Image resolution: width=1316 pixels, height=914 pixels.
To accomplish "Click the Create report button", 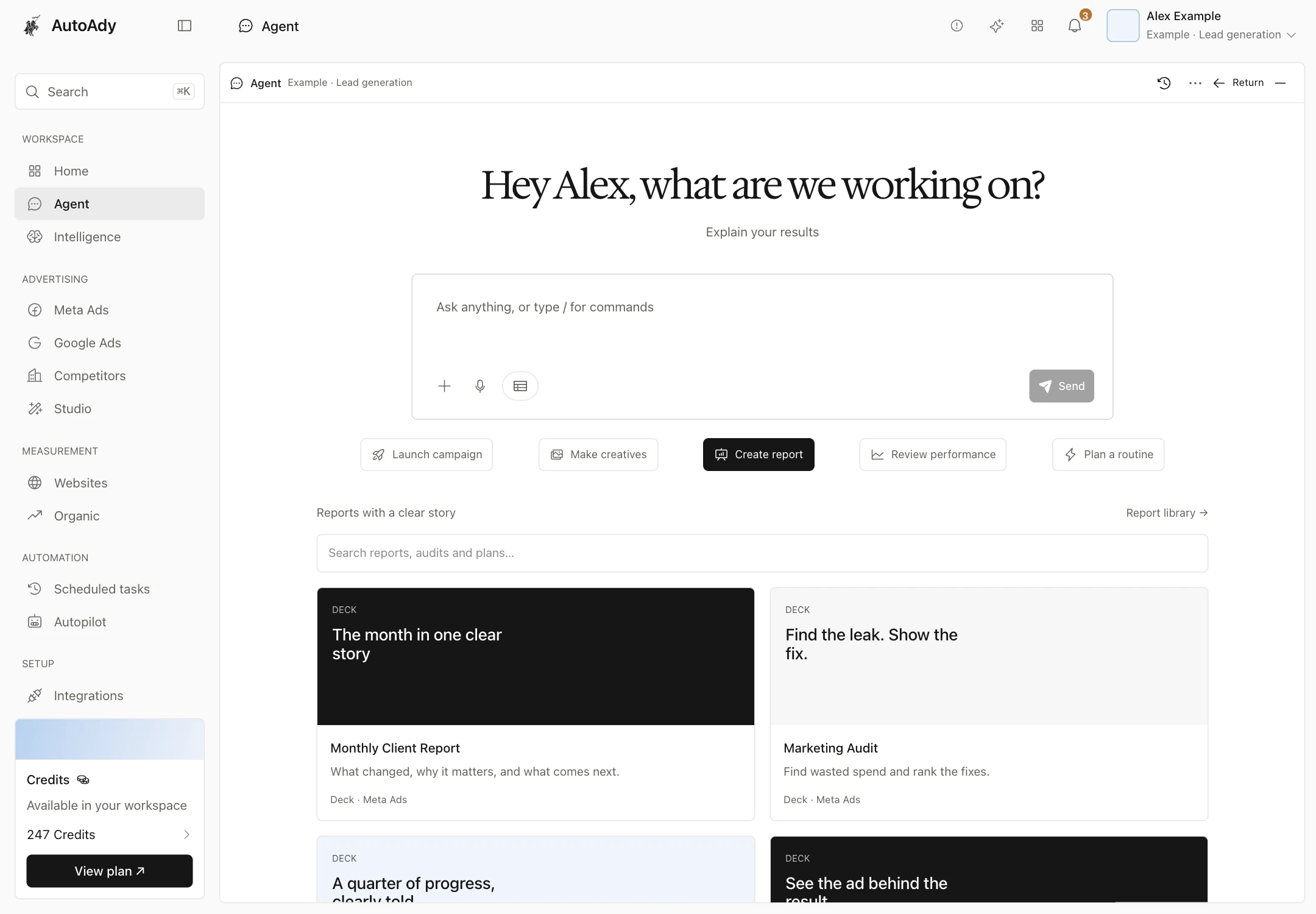I will tap(759, 455).
